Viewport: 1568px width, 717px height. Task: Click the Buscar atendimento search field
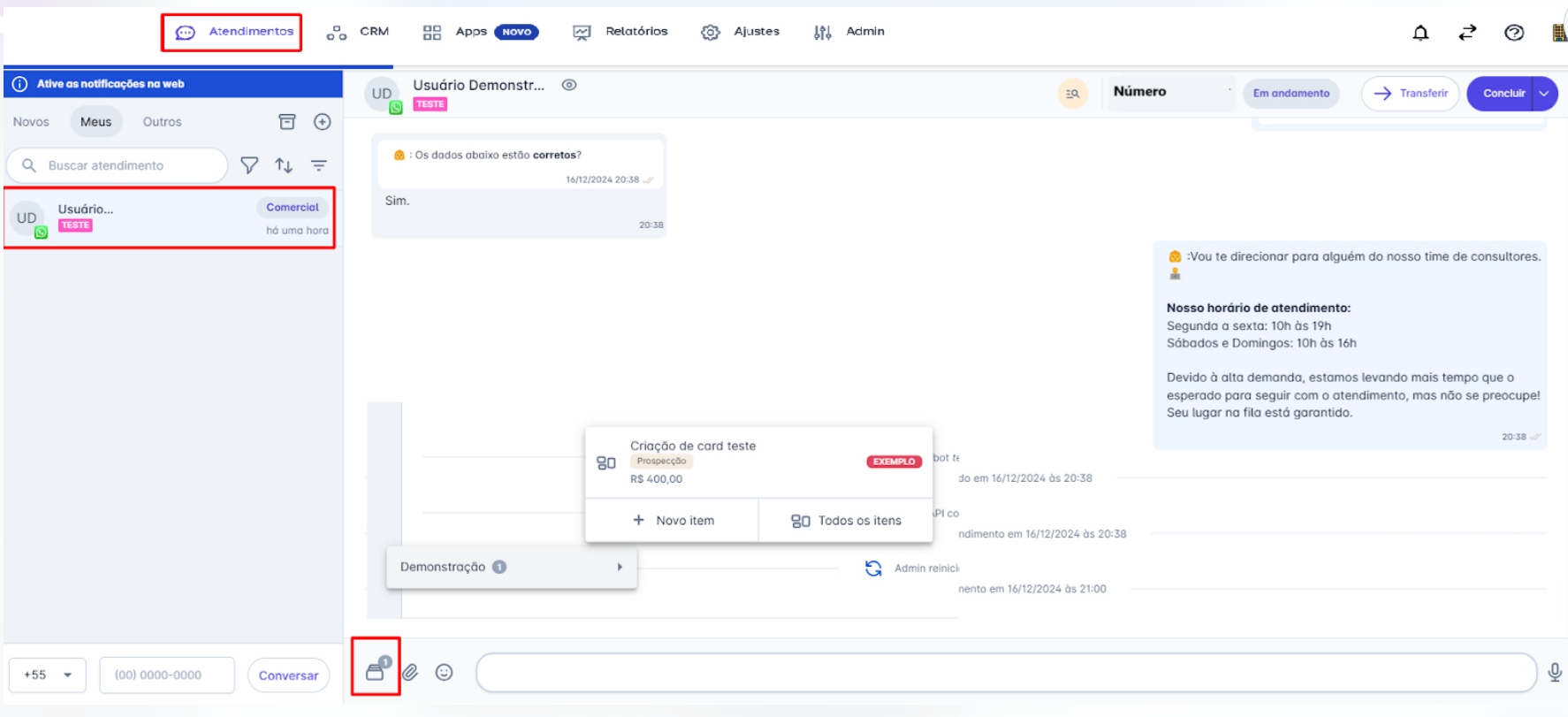point(124,165)
